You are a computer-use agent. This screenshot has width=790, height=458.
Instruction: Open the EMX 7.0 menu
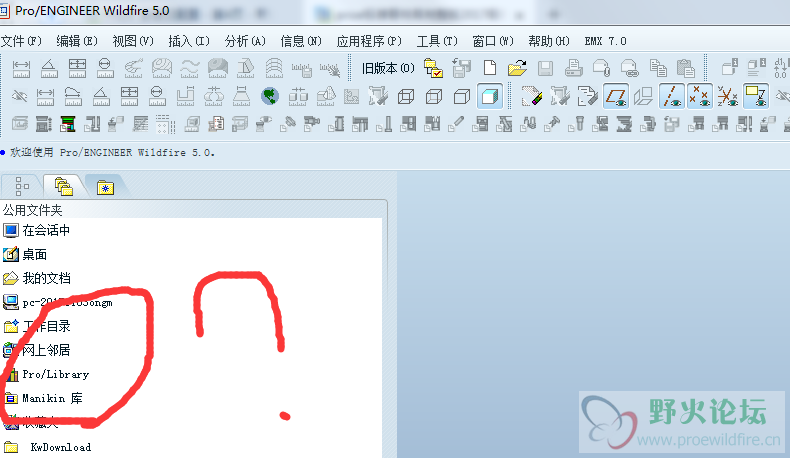pos(605,41)
